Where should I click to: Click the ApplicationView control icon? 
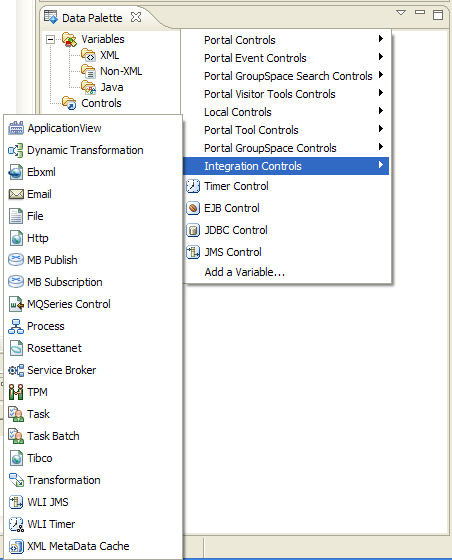[16, 128]
